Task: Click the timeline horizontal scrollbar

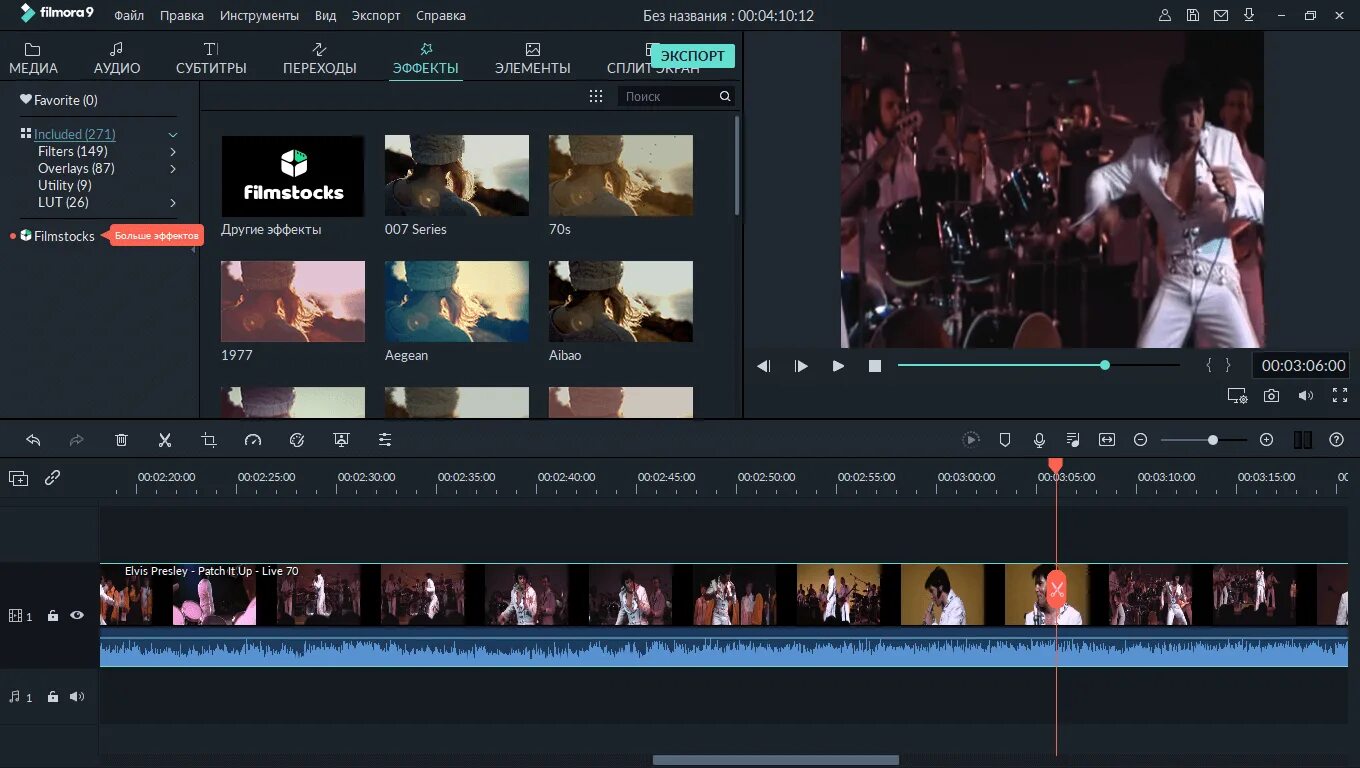Action: point(776,760)
